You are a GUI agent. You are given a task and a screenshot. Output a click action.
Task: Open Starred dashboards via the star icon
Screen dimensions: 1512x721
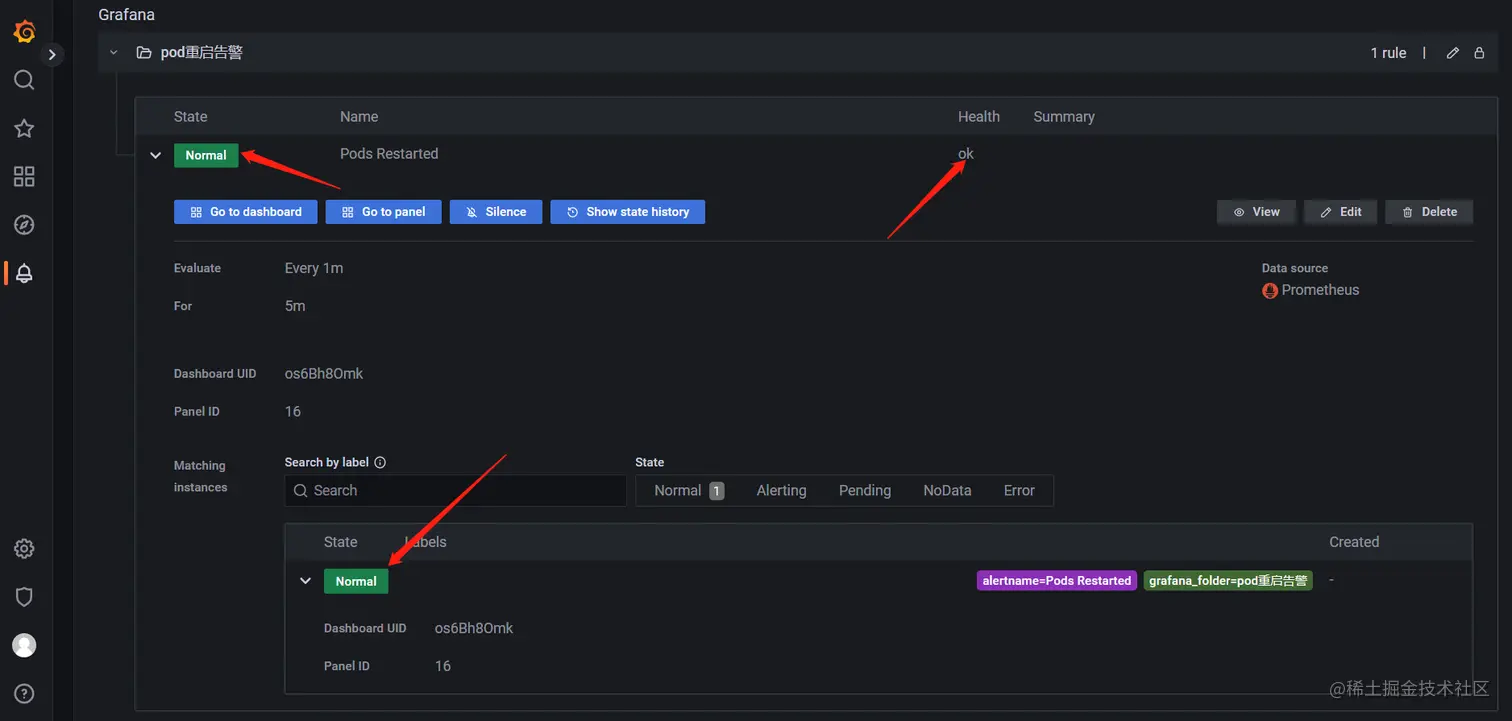click(x=24, y=128)
